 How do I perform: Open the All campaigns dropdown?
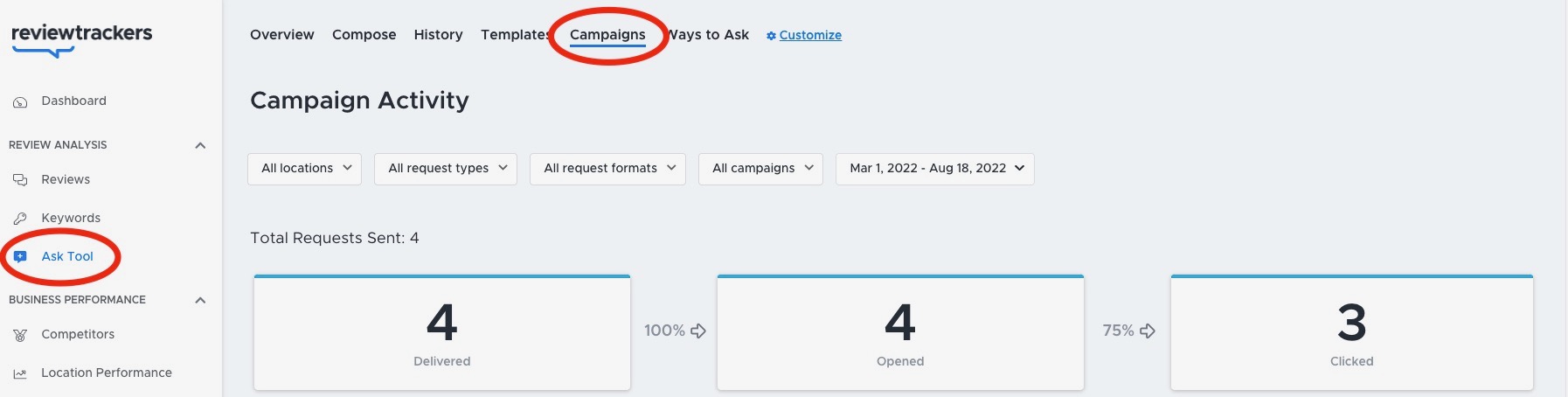760,169
